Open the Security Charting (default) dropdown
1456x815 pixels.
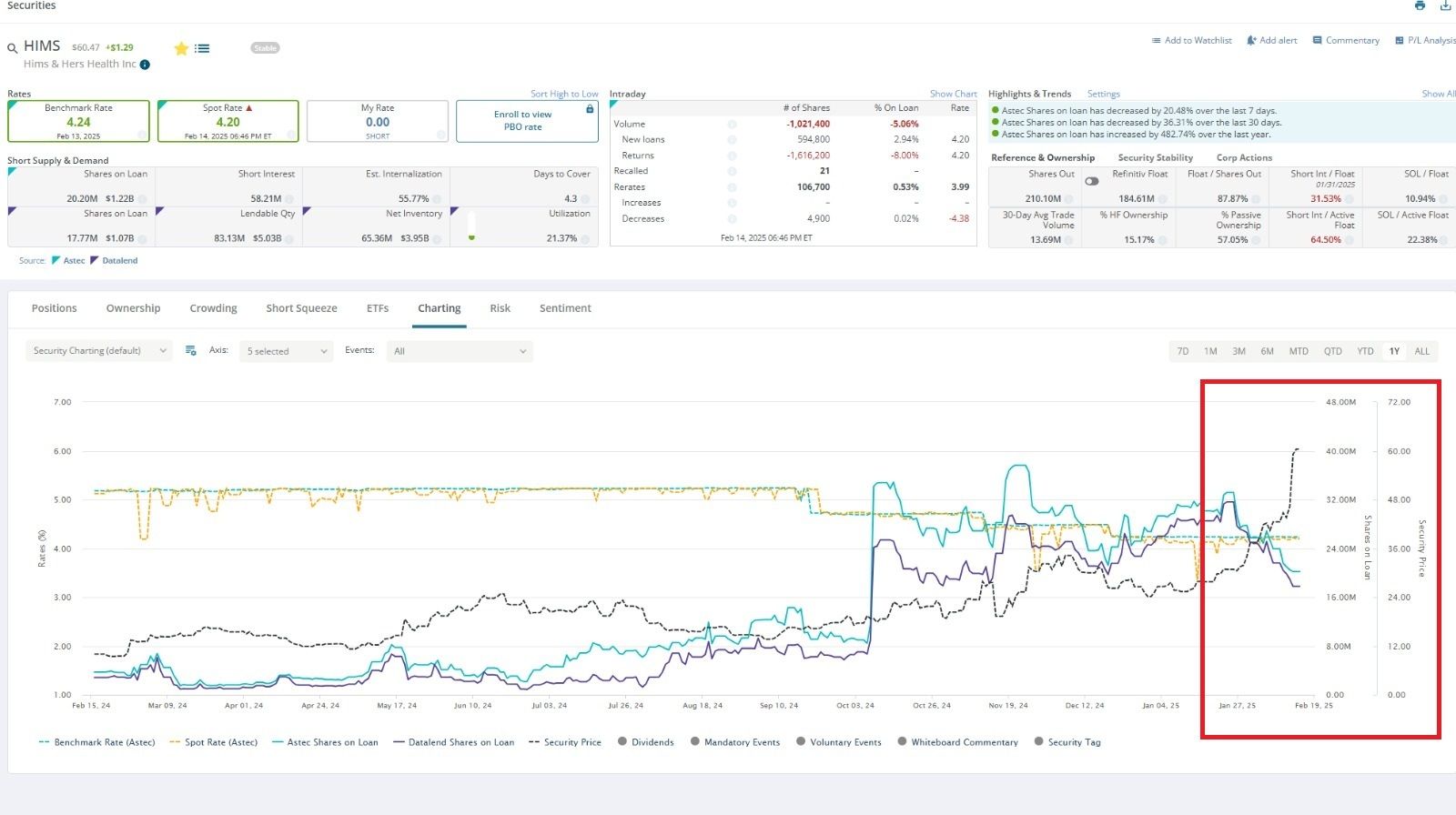coord(99,351)
